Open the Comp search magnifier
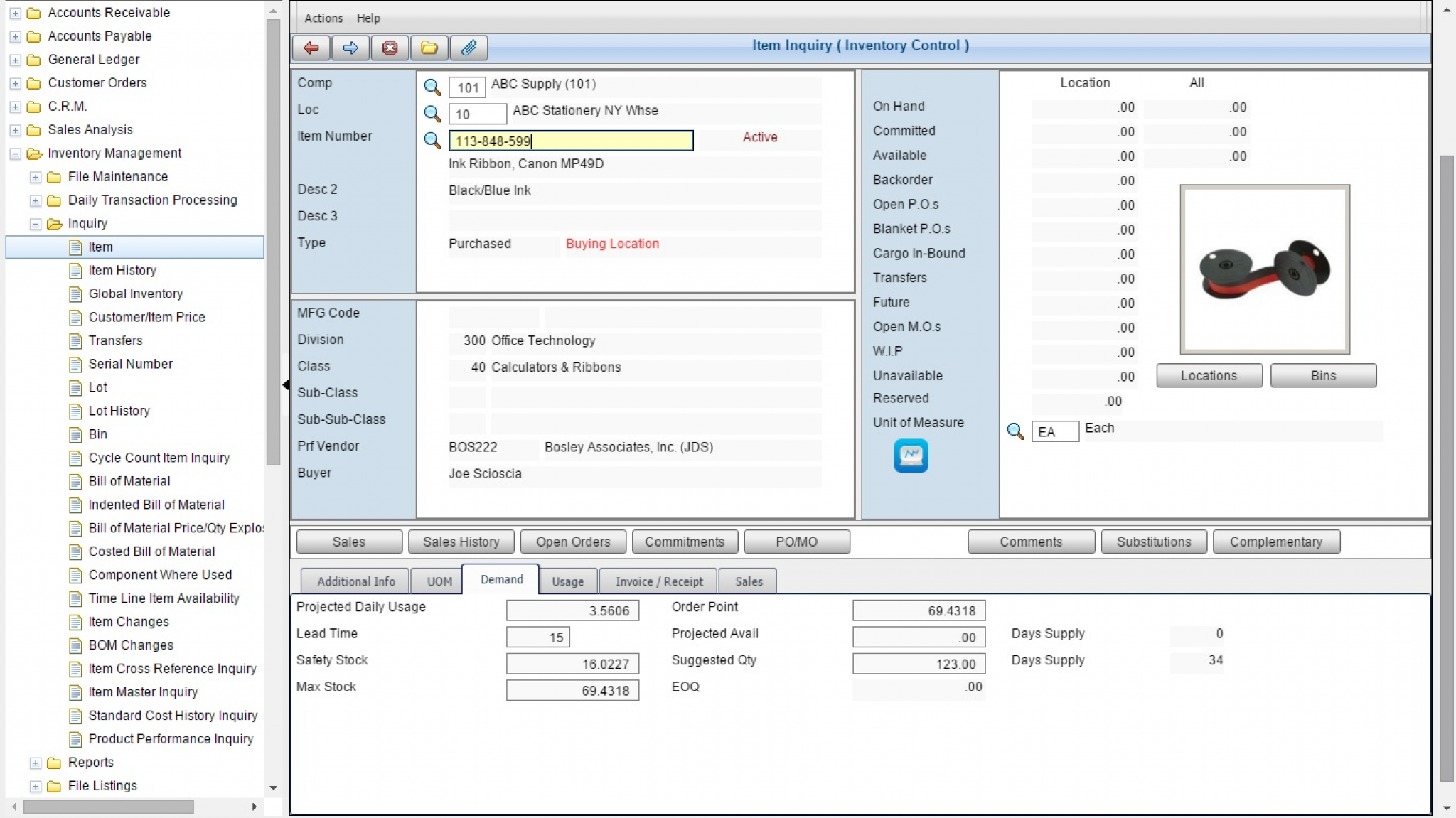The height and width of the screenshot is (818, 1456). [432, 87]
